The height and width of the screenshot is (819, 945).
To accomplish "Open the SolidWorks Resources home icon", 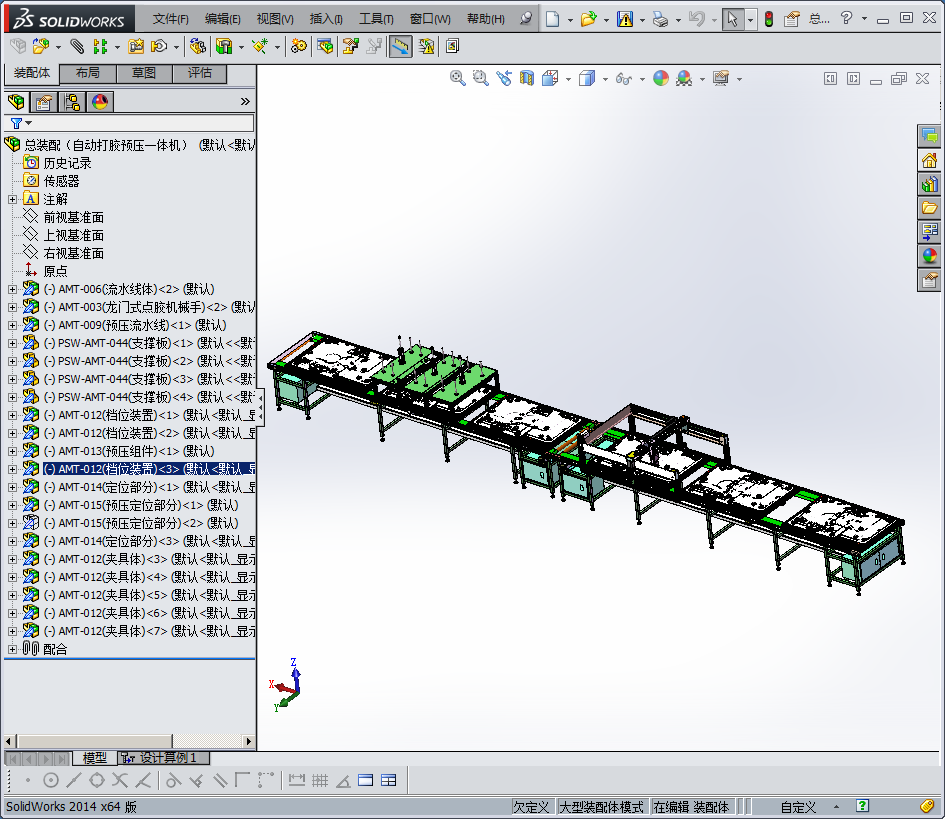I will coord(929,160).
